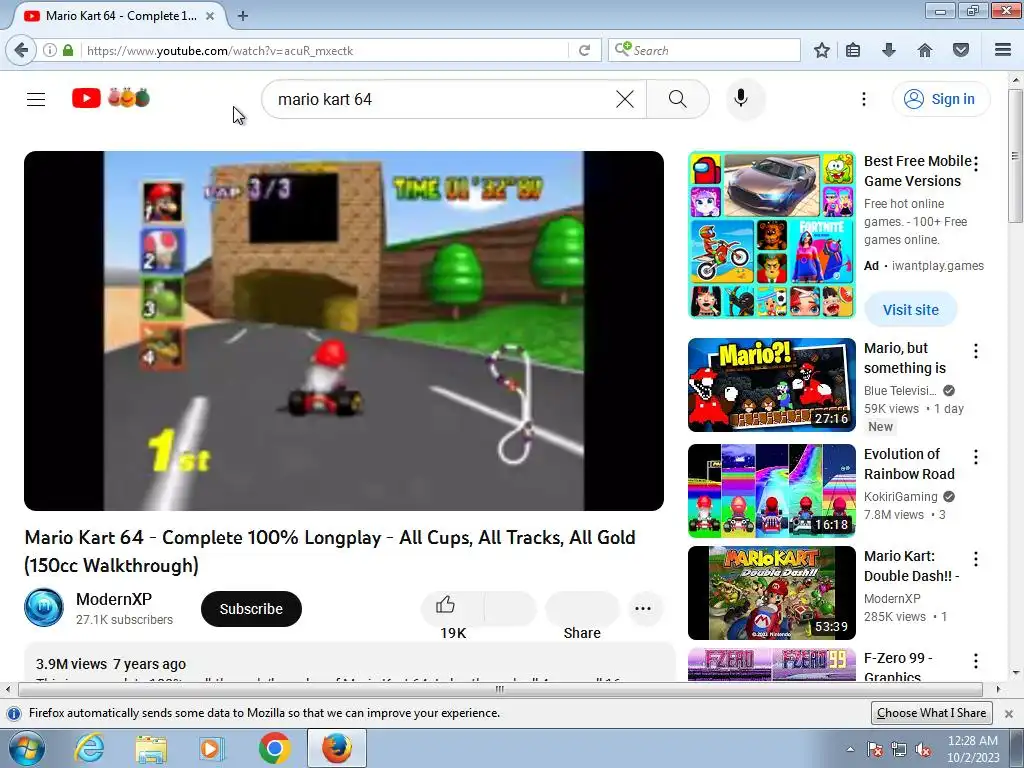The width and height of the screenshot is (1024, 768).
Task: Open options for Mario Kart: Double Dash video
Action: point(976,559)
